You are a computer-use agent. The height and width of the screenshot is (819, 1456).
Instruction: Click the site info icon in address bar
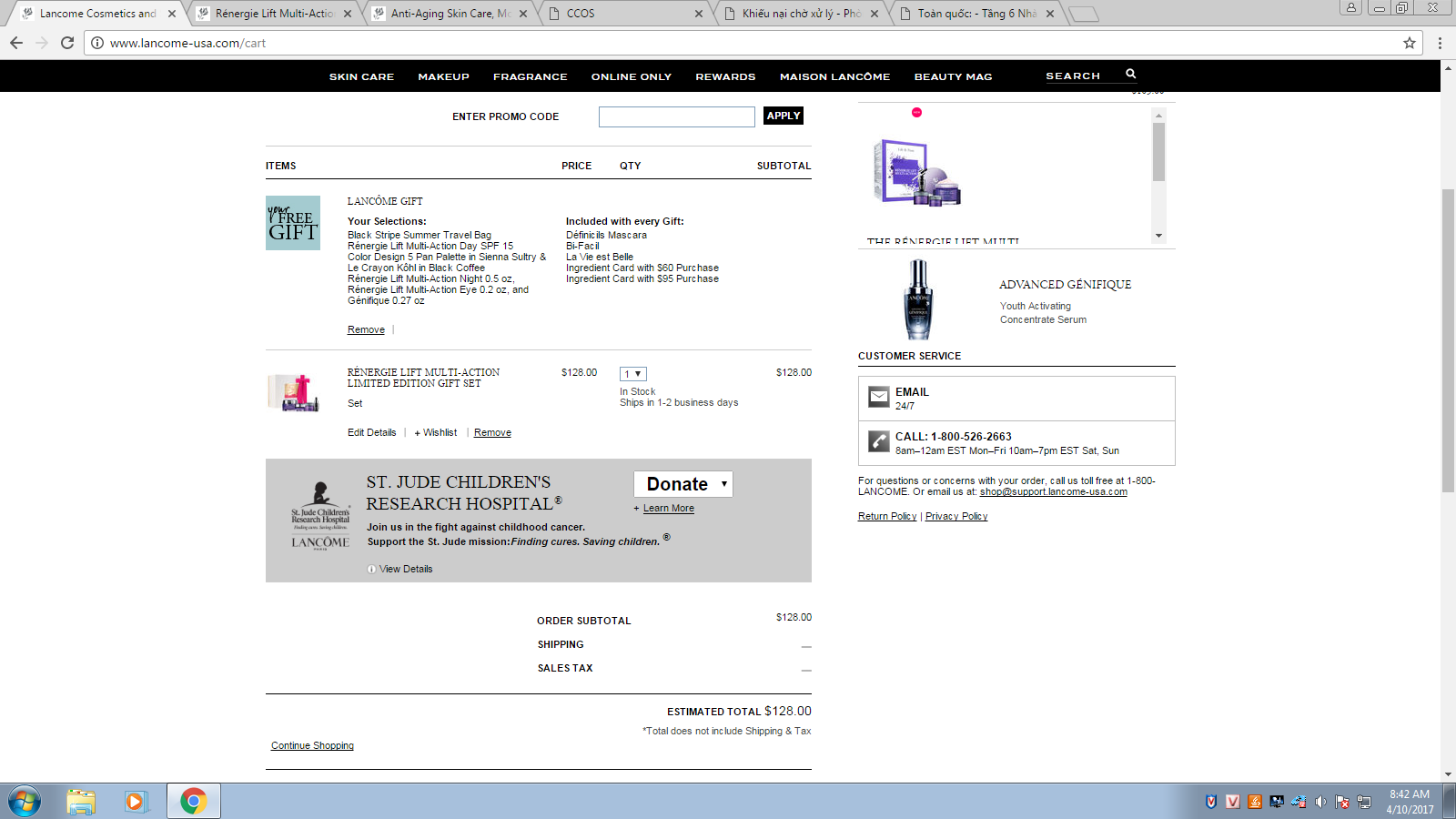(97, 43)
